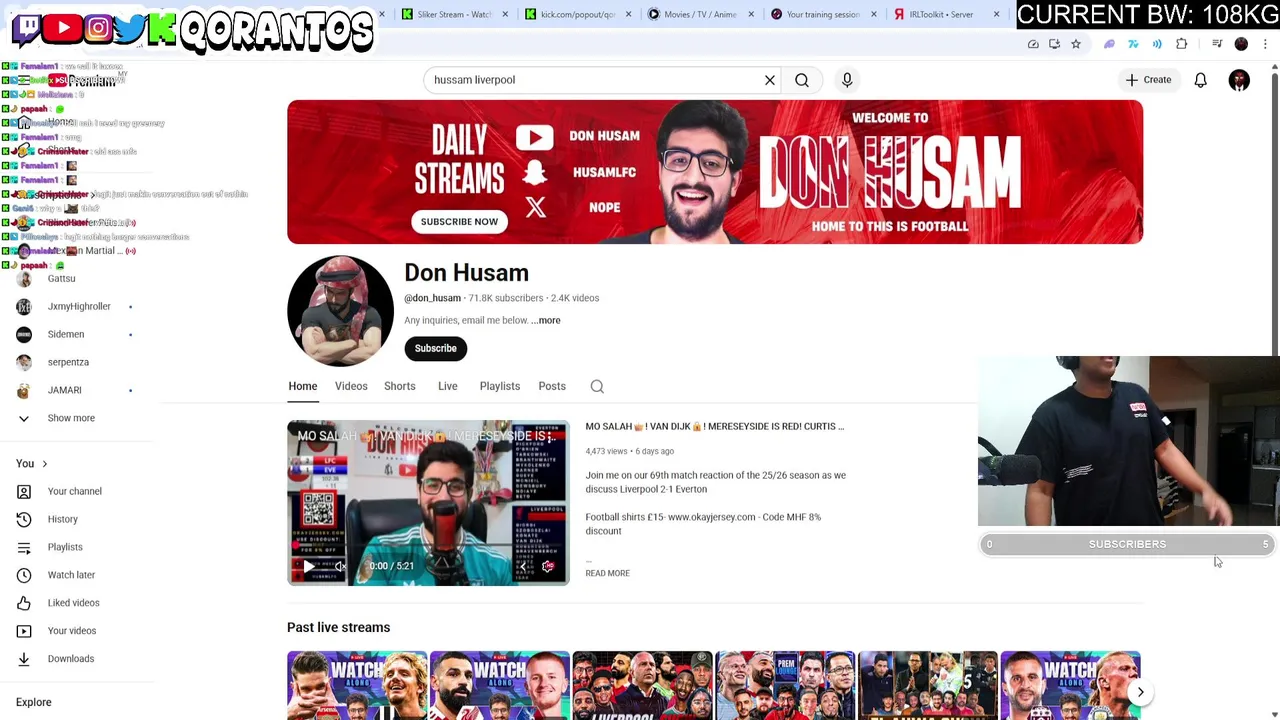1280x720 pixels.
Task: Open the browser profile avatar
Action: click(1241, 44)
